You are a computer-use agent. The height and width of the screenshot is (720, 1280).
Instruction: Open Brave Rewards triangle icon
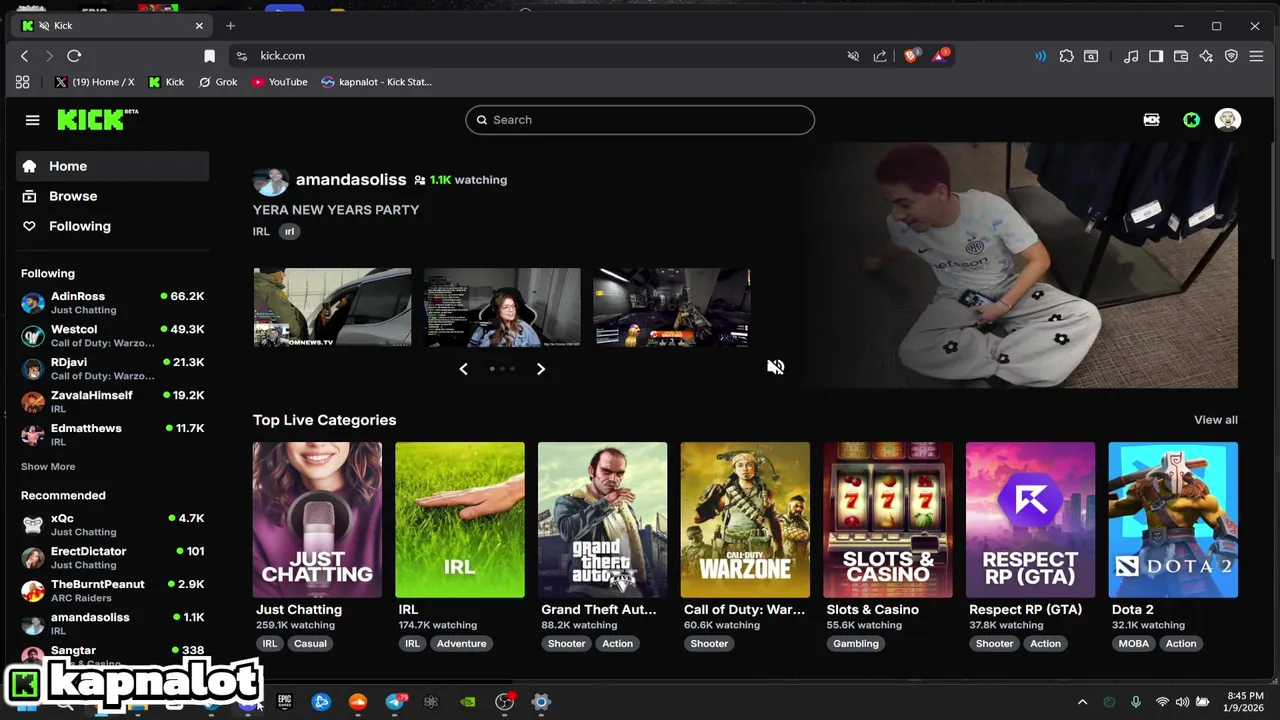940,56
